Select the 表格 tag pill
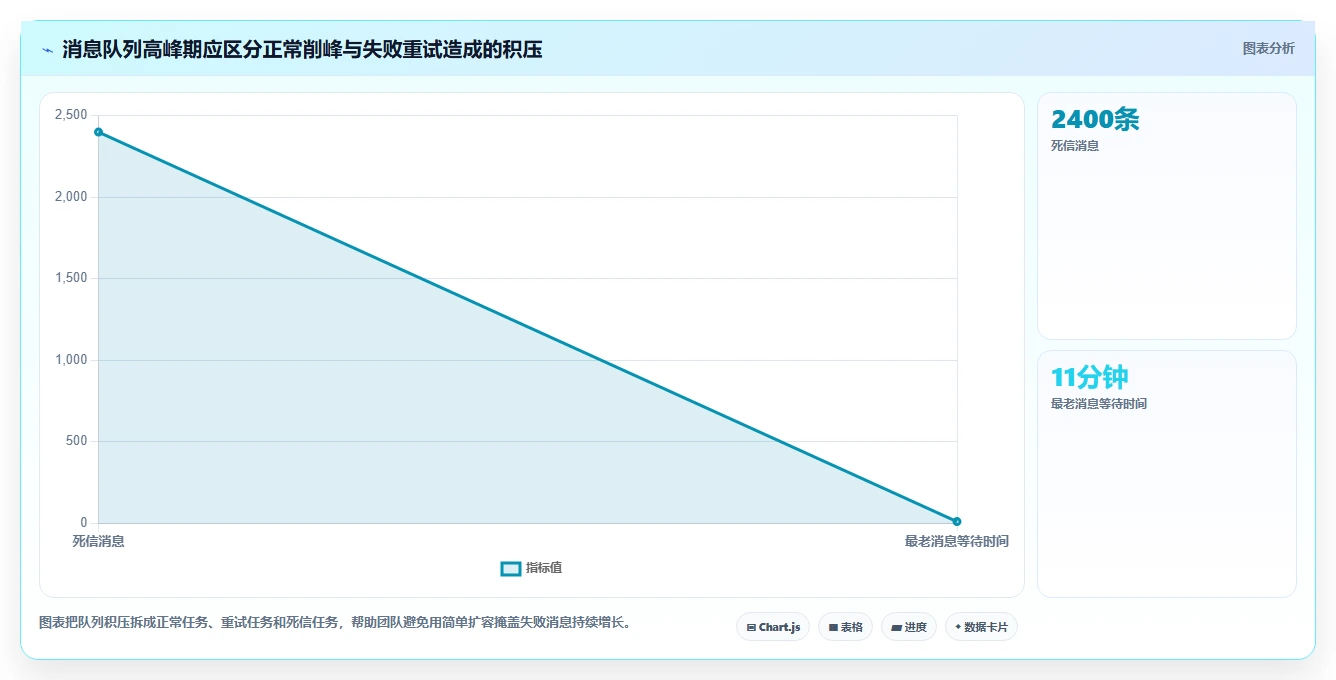Image resolution: width=1336 pixels, height=680 pixels. [845, 627]
